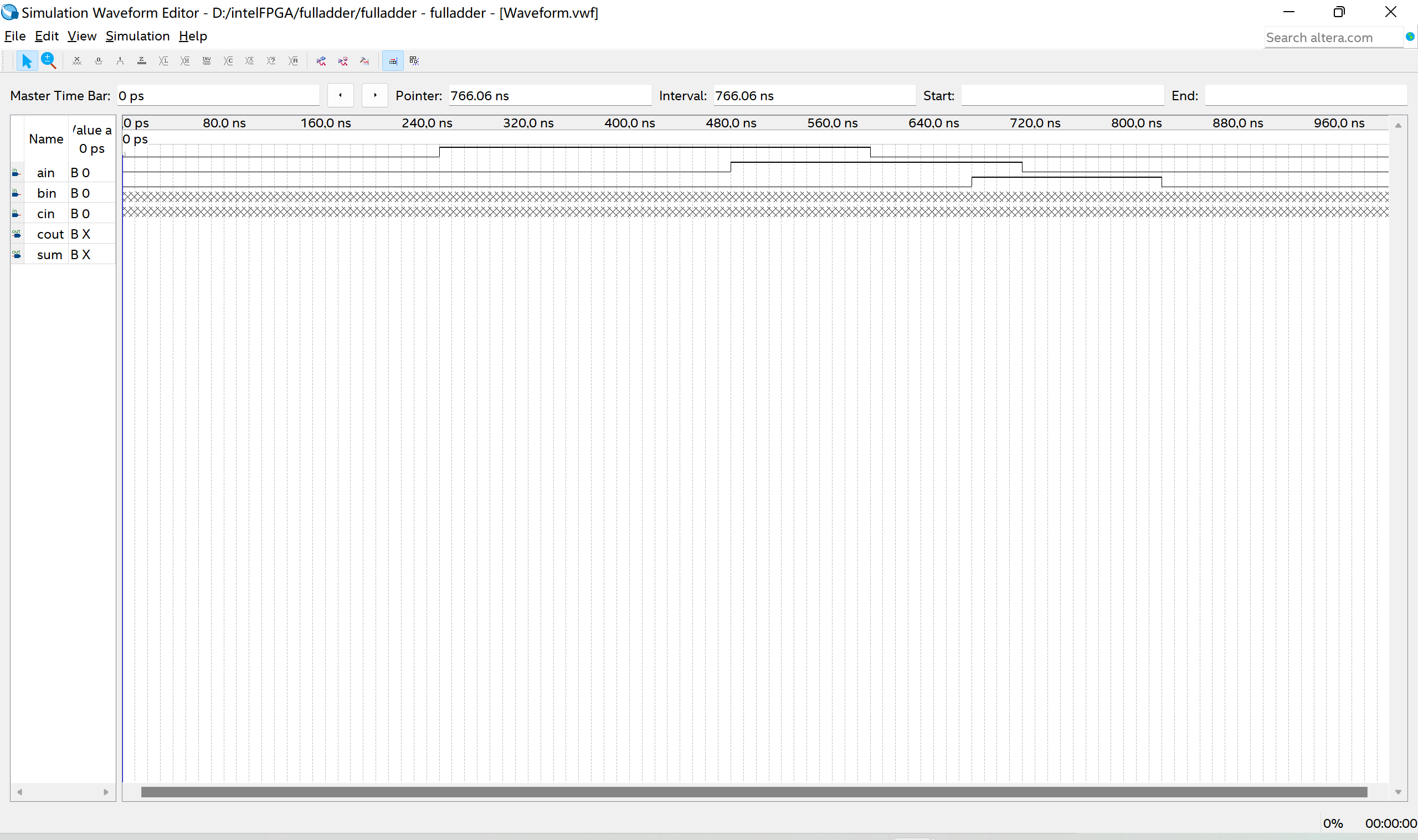Select the sum signal row
Screen dimensions: 1418x840
pyautogui.click(x=63, y=255)
